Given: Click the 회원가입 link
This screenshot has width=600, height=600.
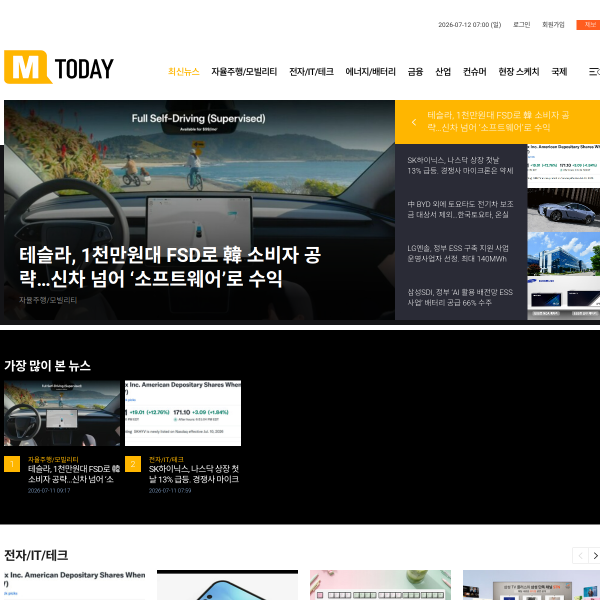Looking at the screenshot, I should point(553,24).
